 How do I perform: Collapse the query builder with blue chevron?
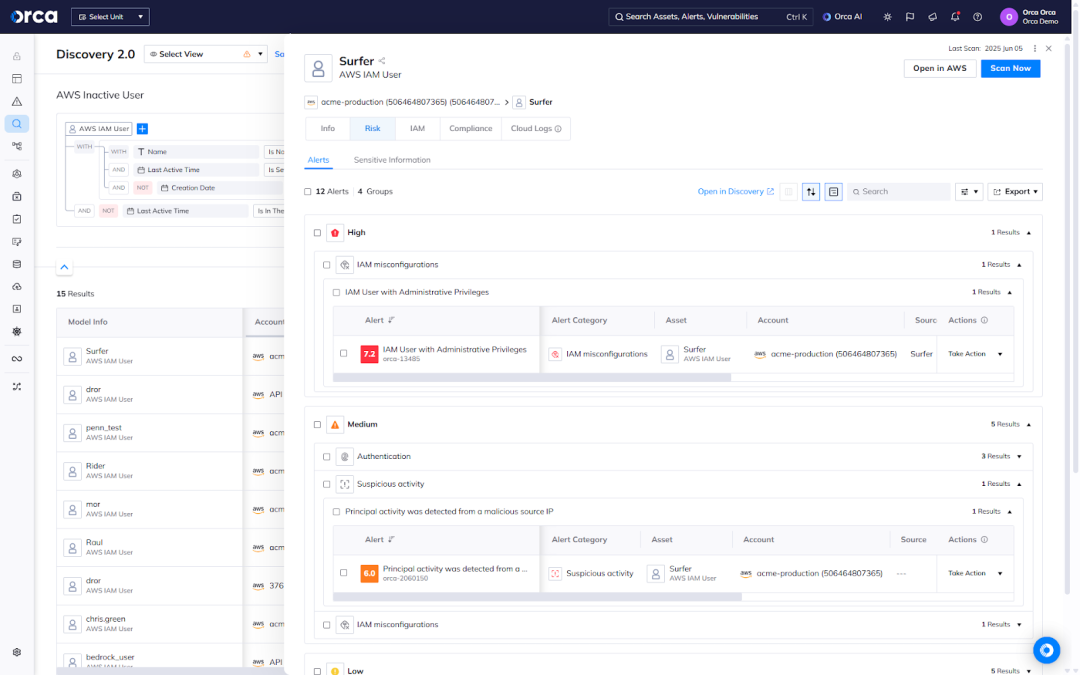(64, 267)
